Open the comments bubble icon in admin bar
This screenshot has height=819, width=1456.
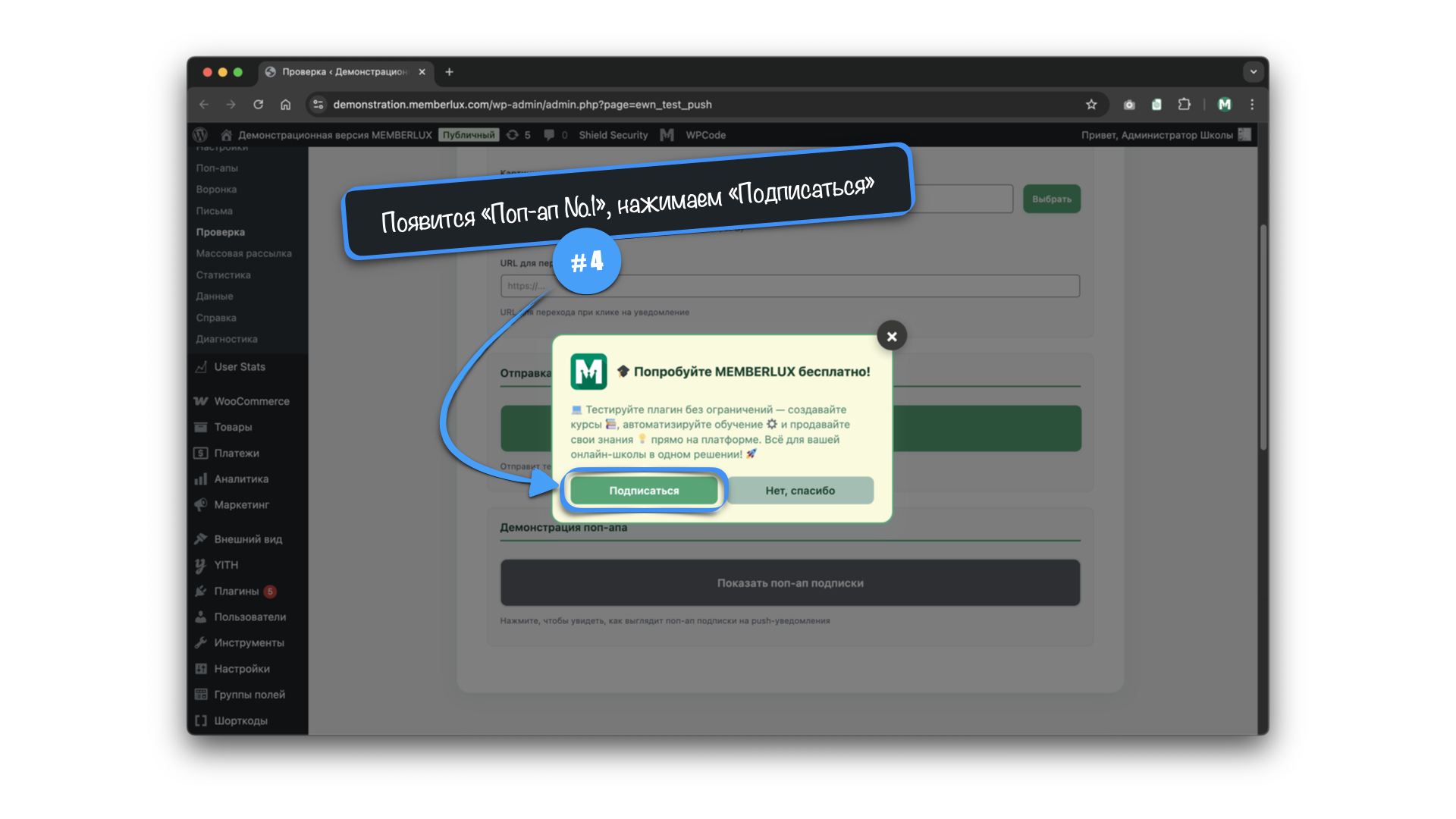click(x=550, y=135)
